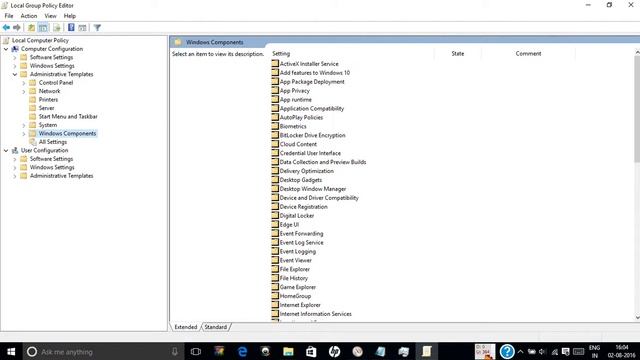Open the File menu

pyautogui.click(x=9, y=16)
